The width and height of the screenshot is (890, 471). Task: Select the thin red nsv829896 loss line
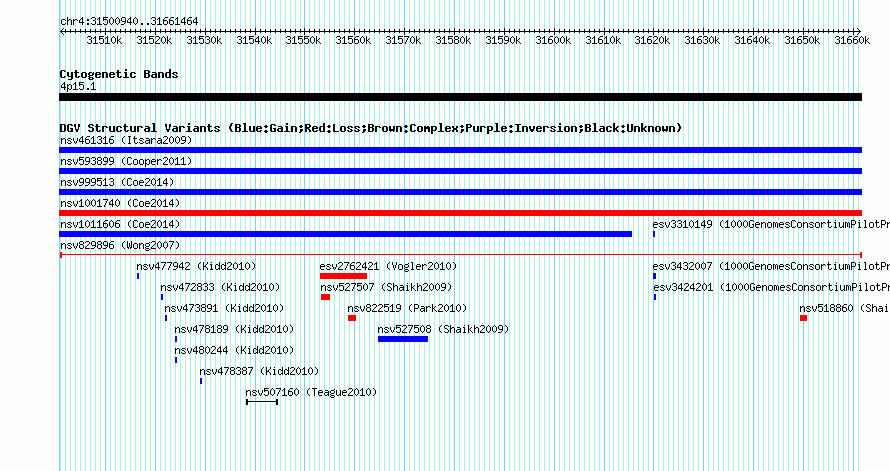point(460,255)
